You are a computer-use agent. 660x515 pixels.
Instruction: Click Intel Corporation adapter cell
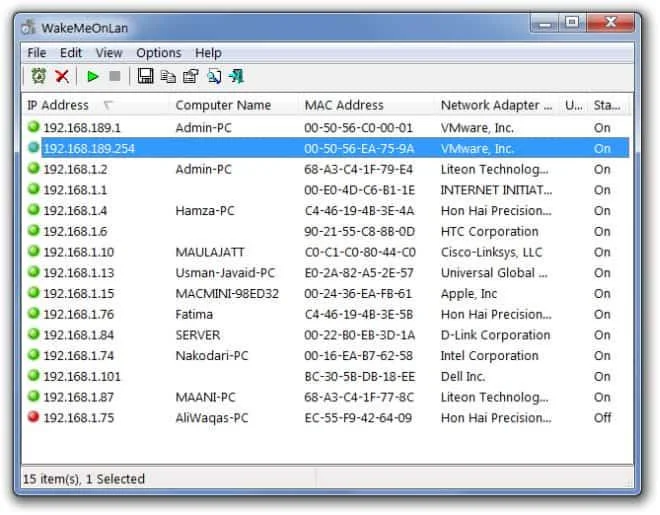490,356
